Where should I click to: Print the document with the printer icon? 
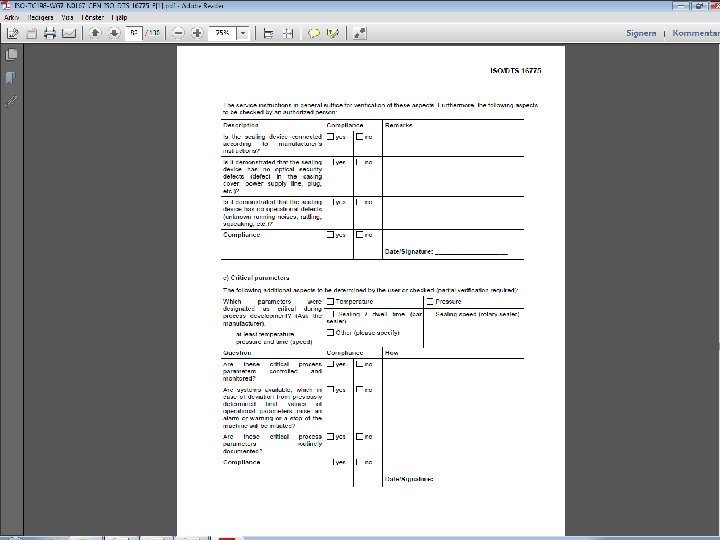[50, 33]
